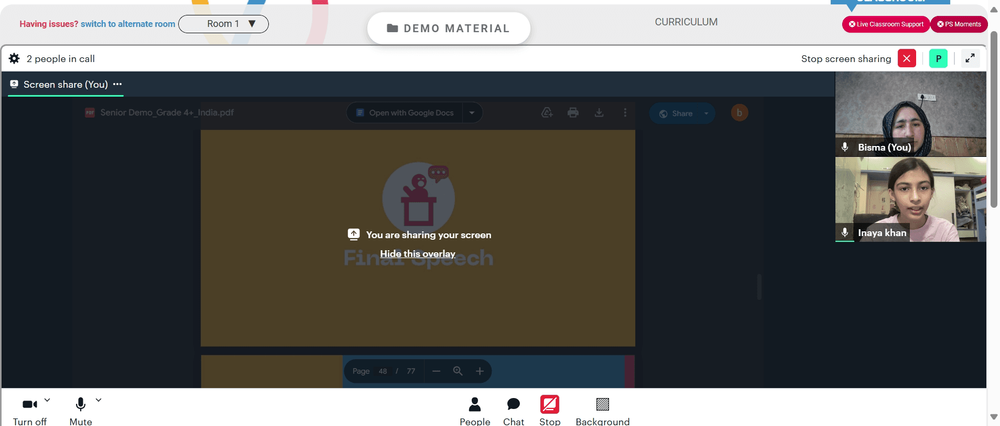Open the People panel
Screen dimensions: 1000x426
474,411
